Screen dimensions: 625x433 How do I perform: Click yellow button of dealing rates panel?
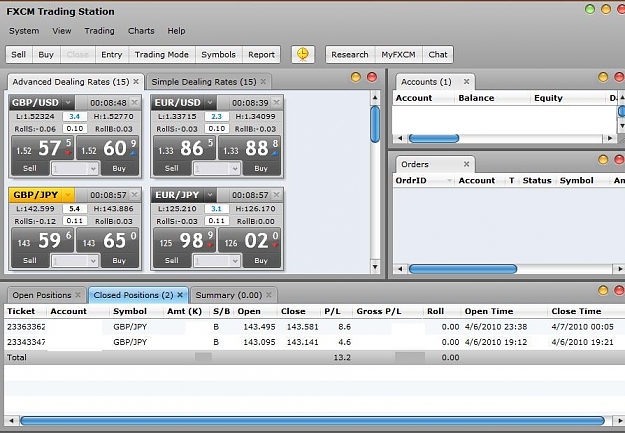coord(356,77)
